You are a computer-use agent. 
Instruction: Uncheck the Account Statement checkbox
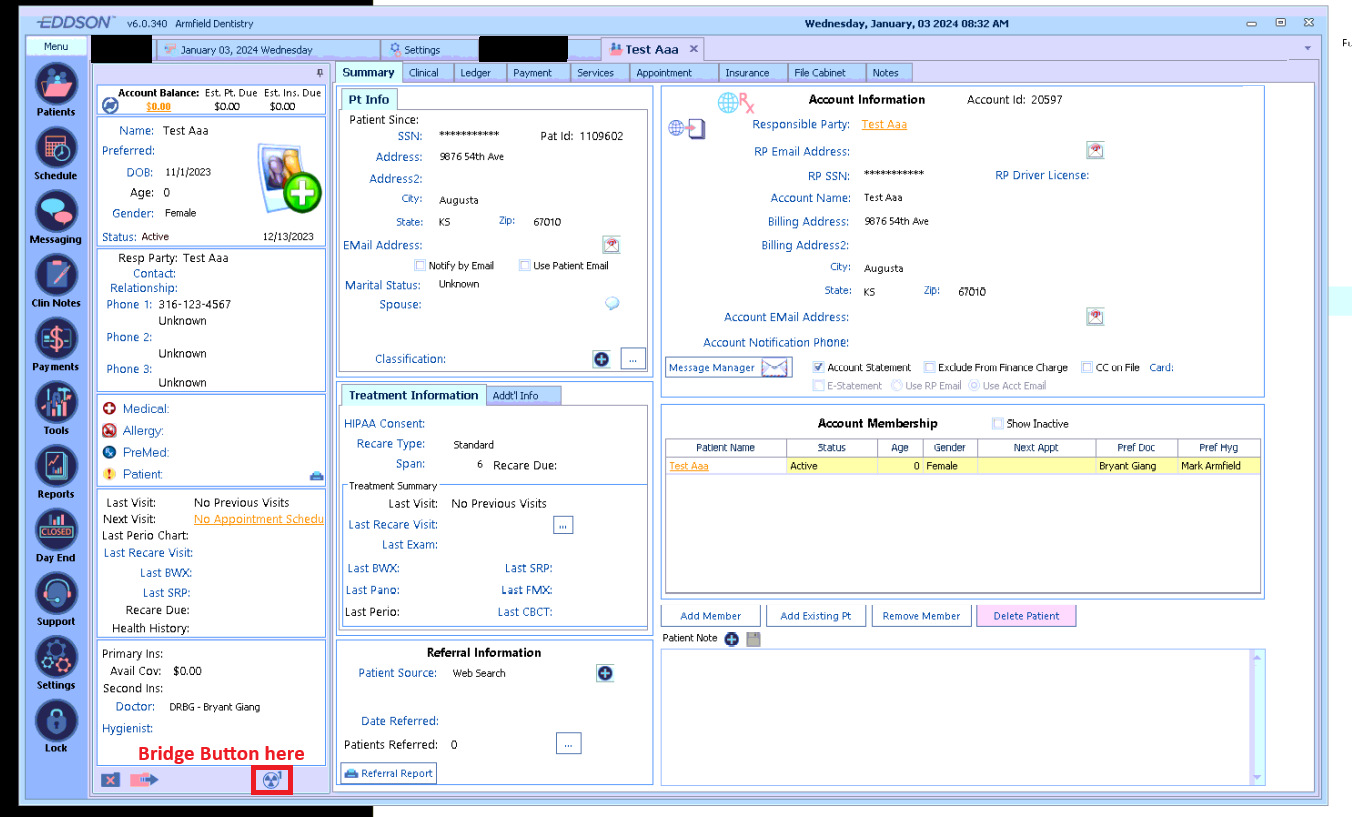tap(818, 367)
